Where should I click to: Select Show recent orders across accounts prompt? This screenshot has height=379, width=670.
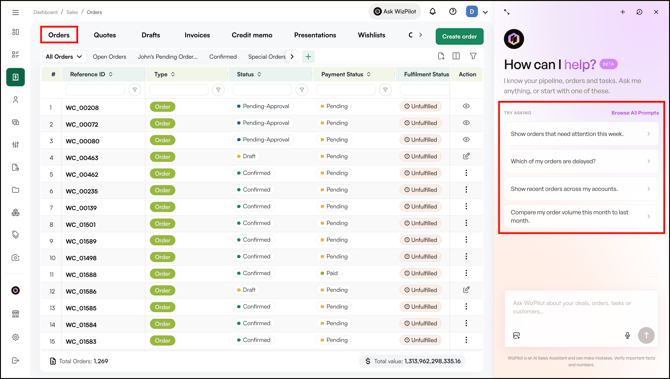point(581,189)
